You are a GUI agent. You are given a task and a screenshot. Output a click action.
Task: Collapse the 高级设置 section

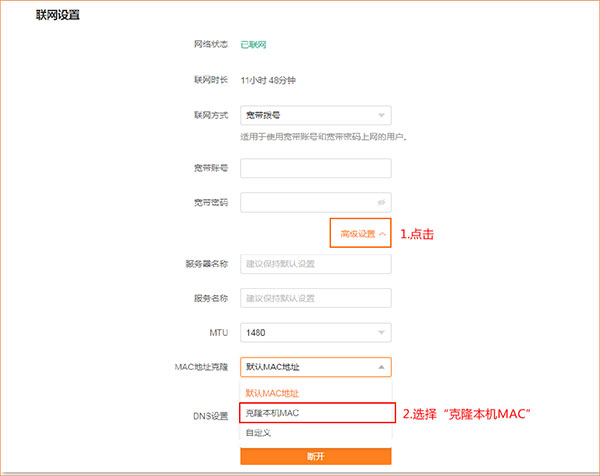pos(361,234)
